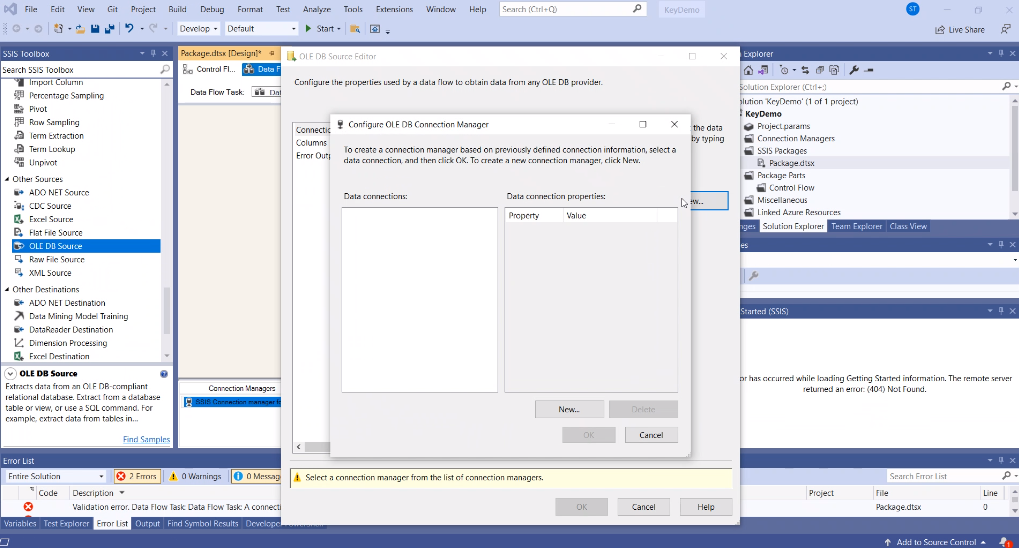Click the Save All toolbar icon
1019x548 pixels.
(109, 29)
